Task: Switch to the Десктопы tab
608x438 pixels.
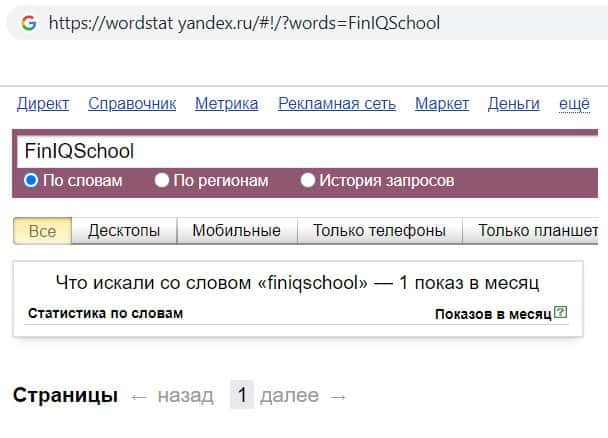Action: click(124, 231)
